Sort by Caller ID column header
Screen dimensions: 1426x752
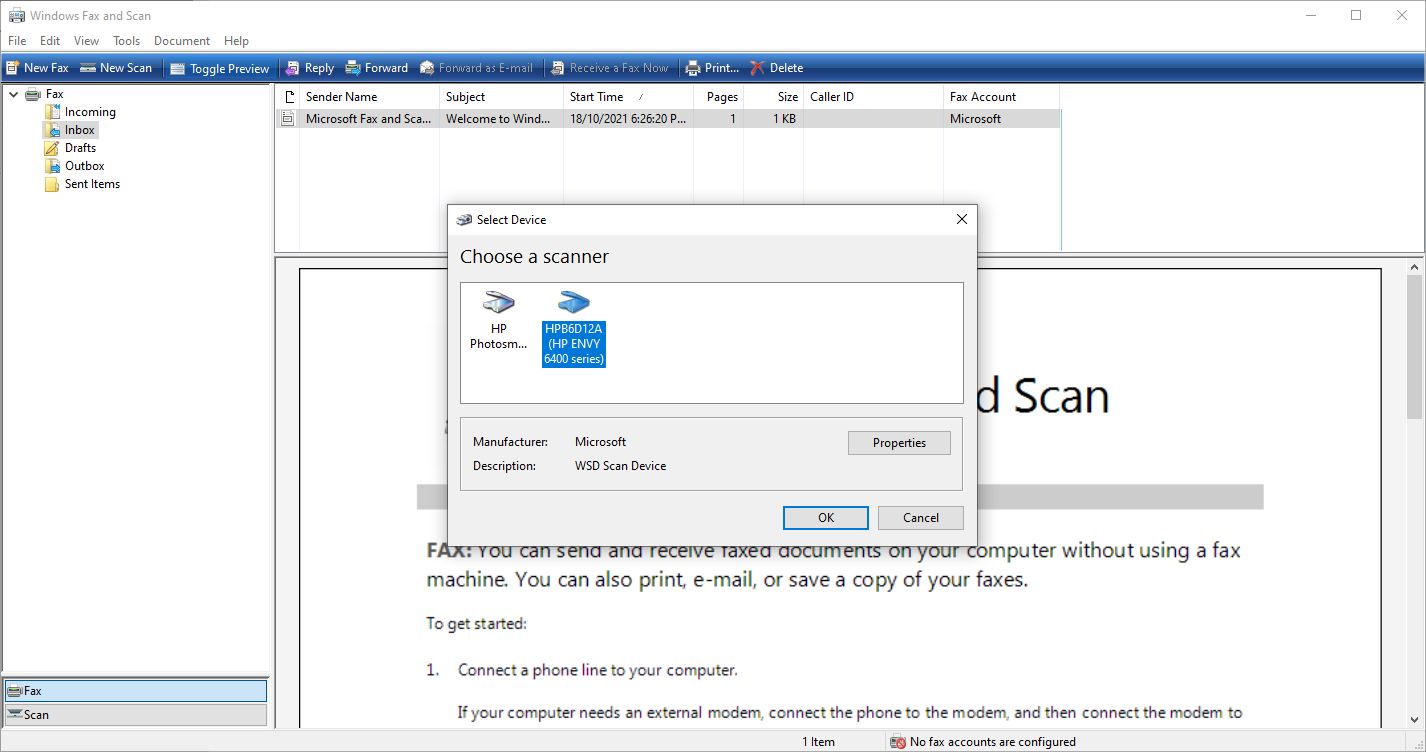click(x=873, y=97)
